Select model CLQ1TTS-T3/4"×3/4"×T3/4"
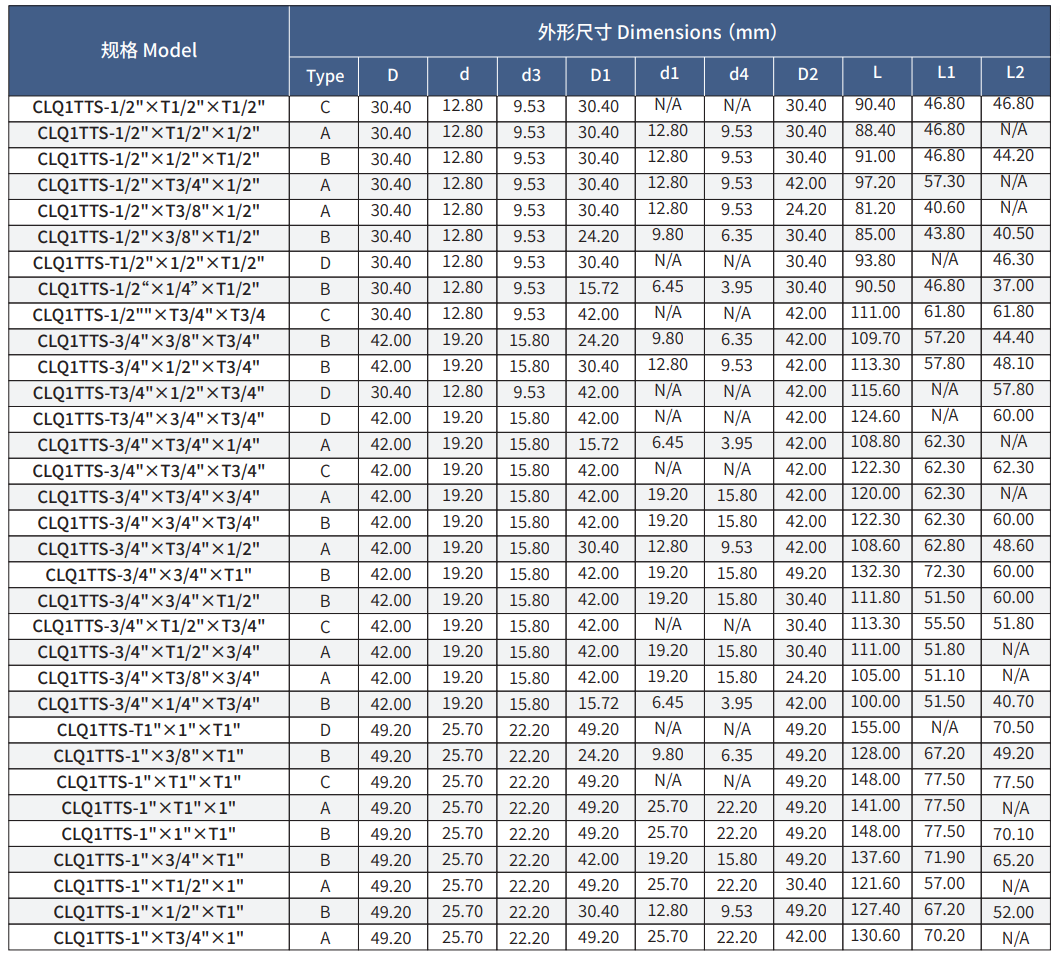 coord(149,419)
